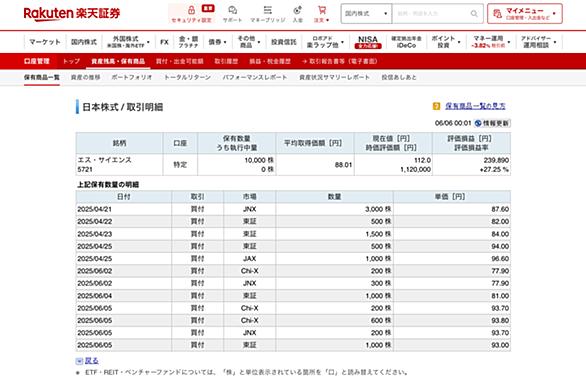Image resolution: width=586 pixels, height=383 pixels.
Task: Click the 1,120,000 market value
Action: [415, 170]
